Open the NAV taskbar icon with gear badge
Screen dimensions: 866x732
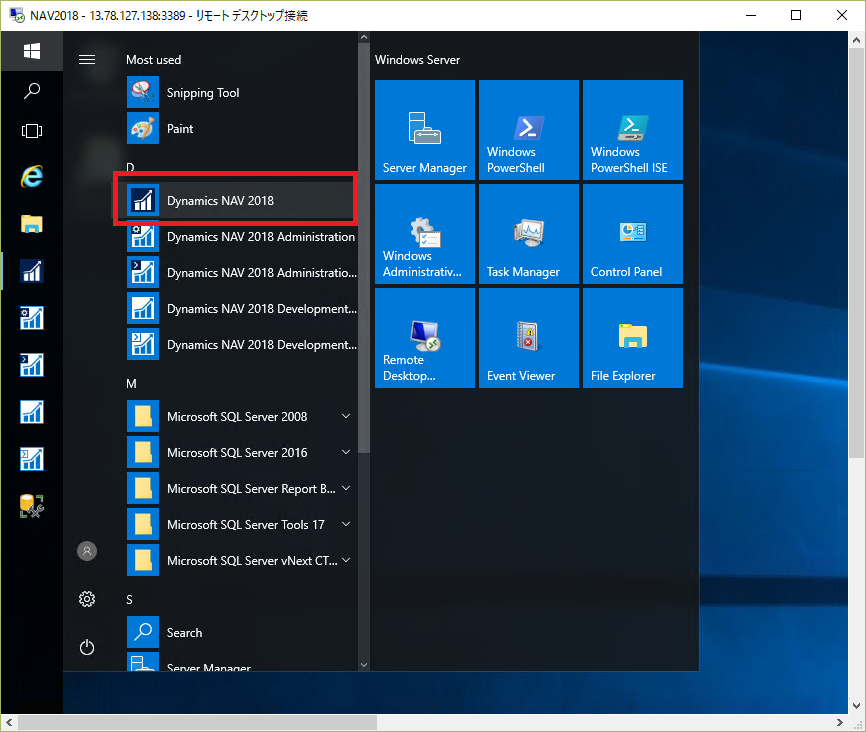(x=31, y=318)
